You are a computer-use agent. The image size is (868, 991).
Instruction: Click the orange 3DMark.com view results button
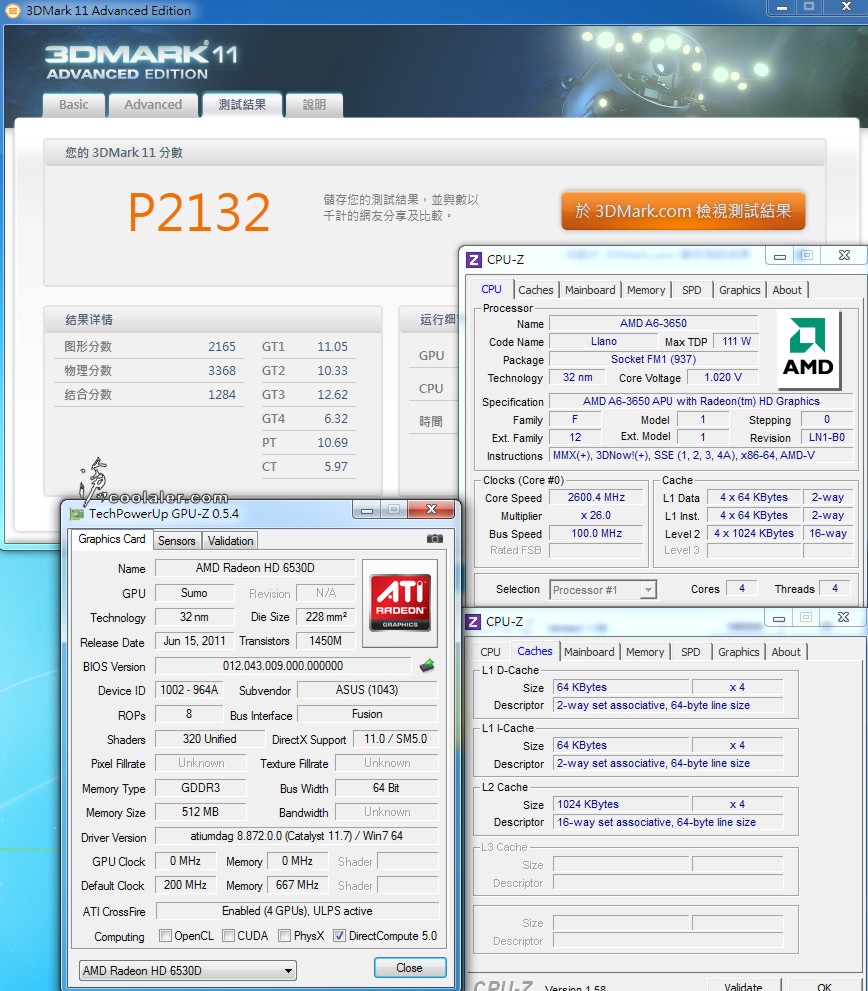pyautogui.click(x=683, y=211)
